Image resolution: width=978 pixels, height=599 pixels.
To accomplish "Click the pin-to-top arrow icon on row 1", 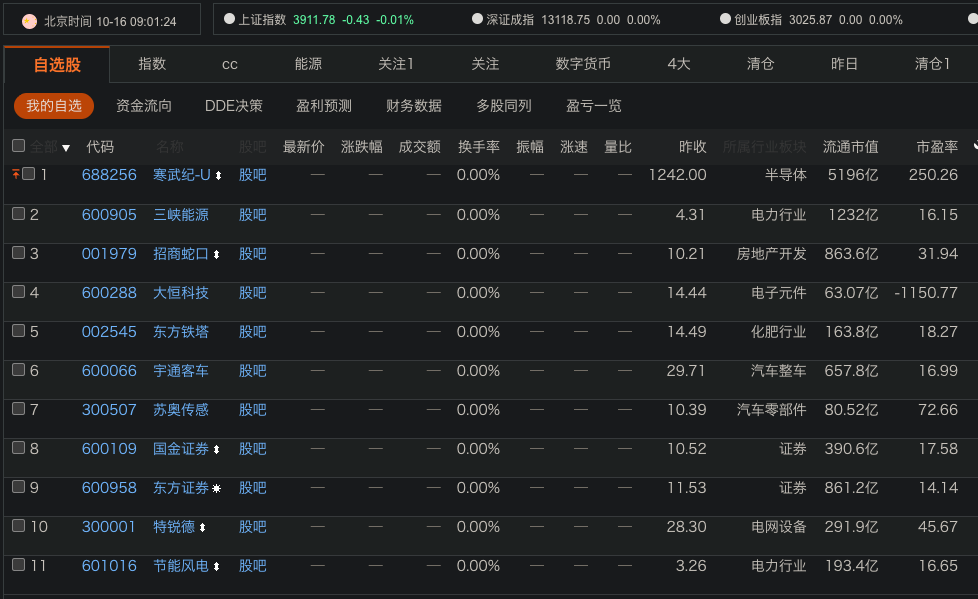I will click(15, 174).
